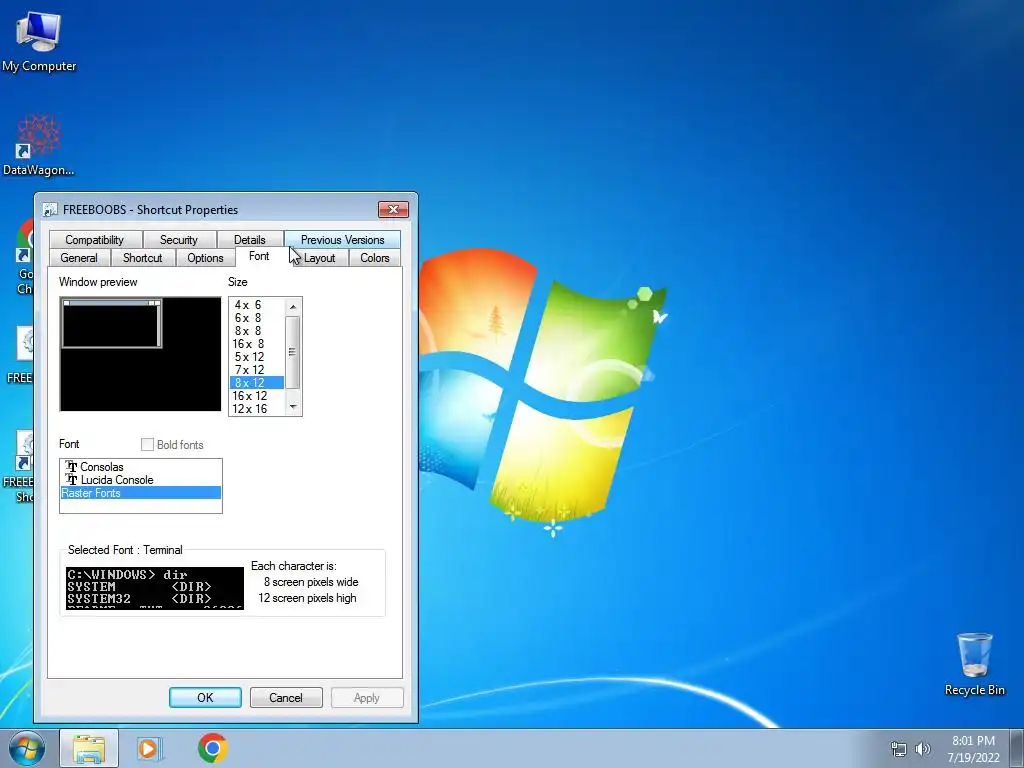Launch Windows Media Player from taskbar

coord(149,748)
